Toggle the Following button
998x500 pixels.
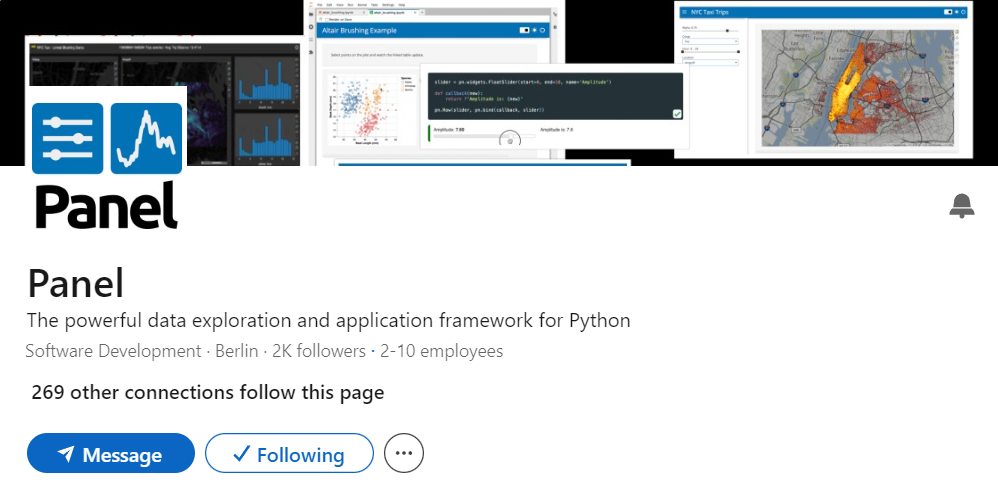pyautogui.click(x=289, y=454)
